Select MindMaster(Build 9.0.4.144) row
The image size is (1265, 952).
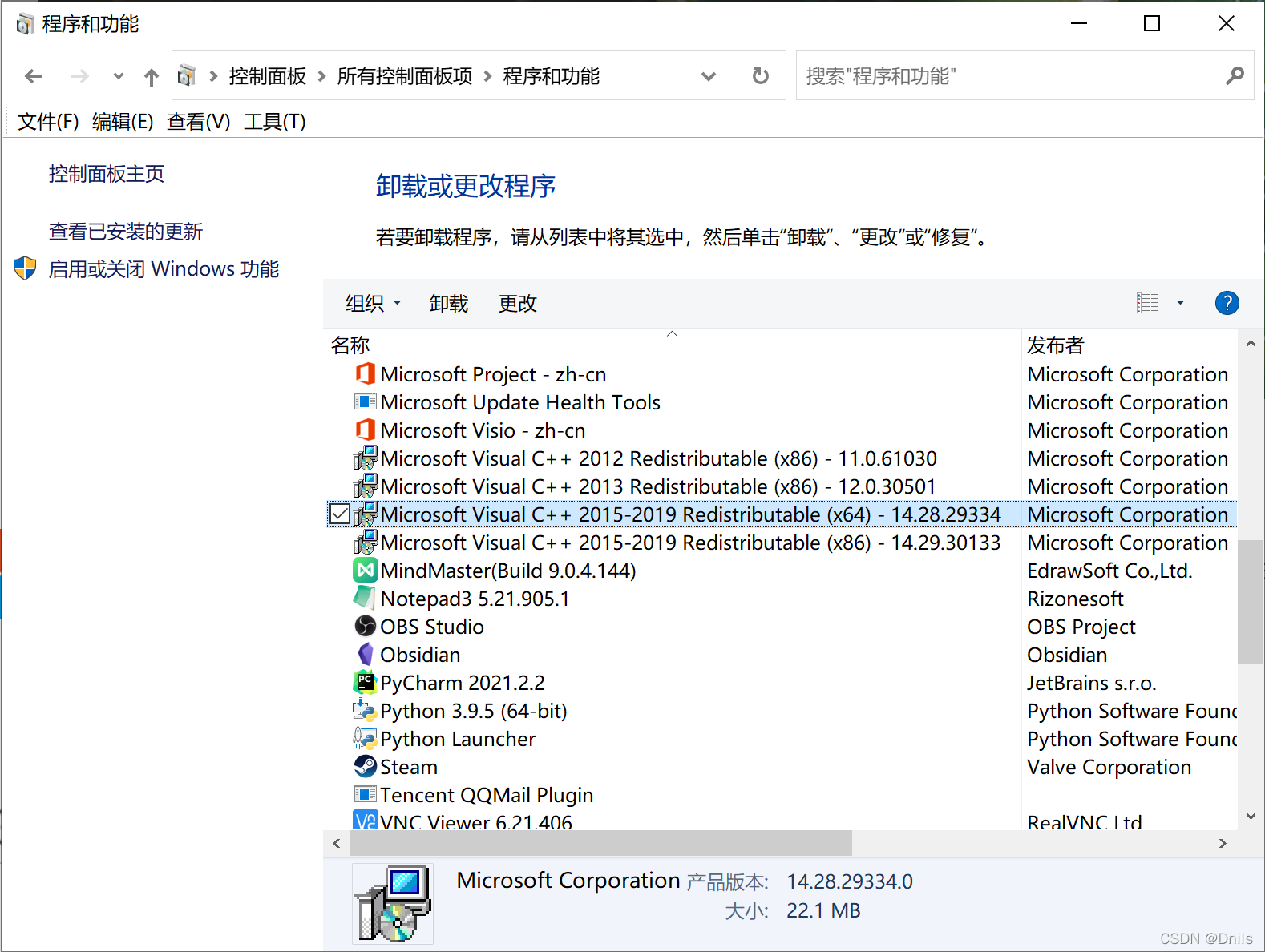[782, 570]
